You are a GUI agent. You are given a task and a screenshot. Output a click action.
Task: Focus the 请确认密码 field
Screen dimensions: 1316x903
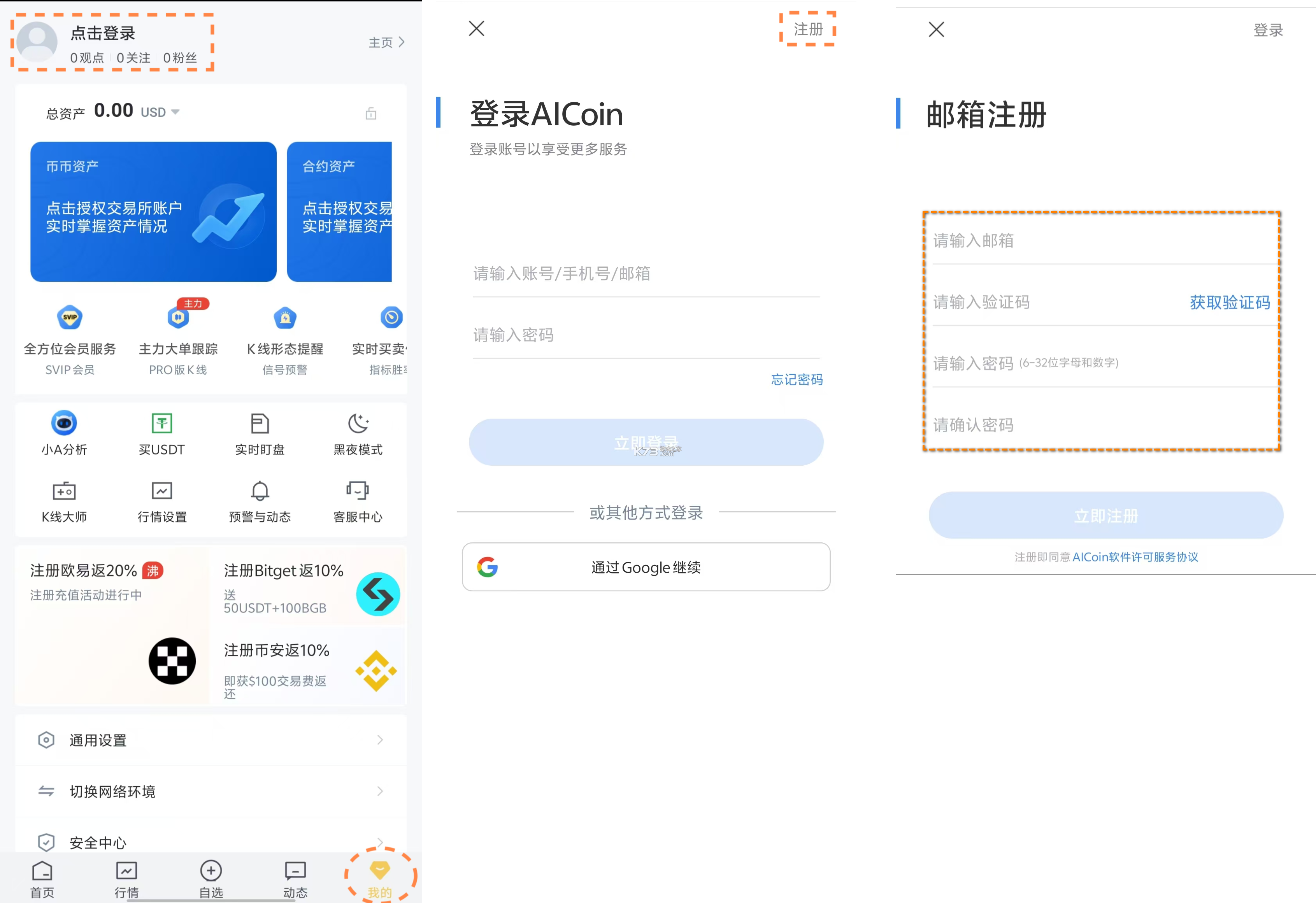click(1105, 425)
